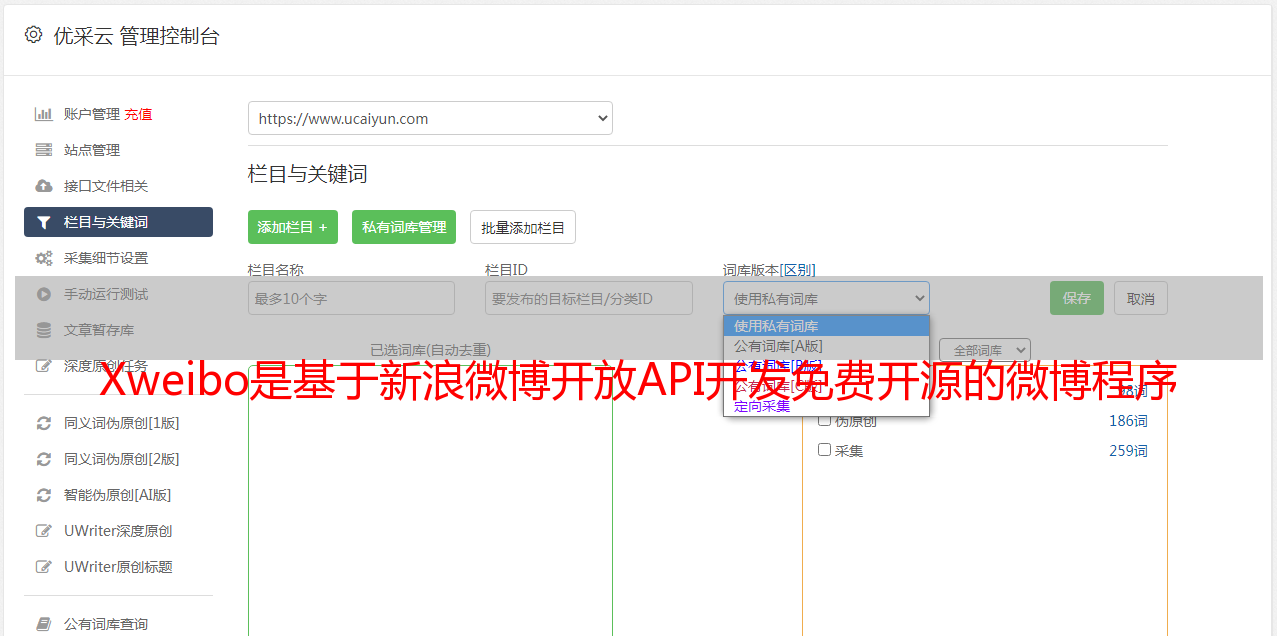Click the refresh icon for 同义词伪原创[1版]

(44, 423)
